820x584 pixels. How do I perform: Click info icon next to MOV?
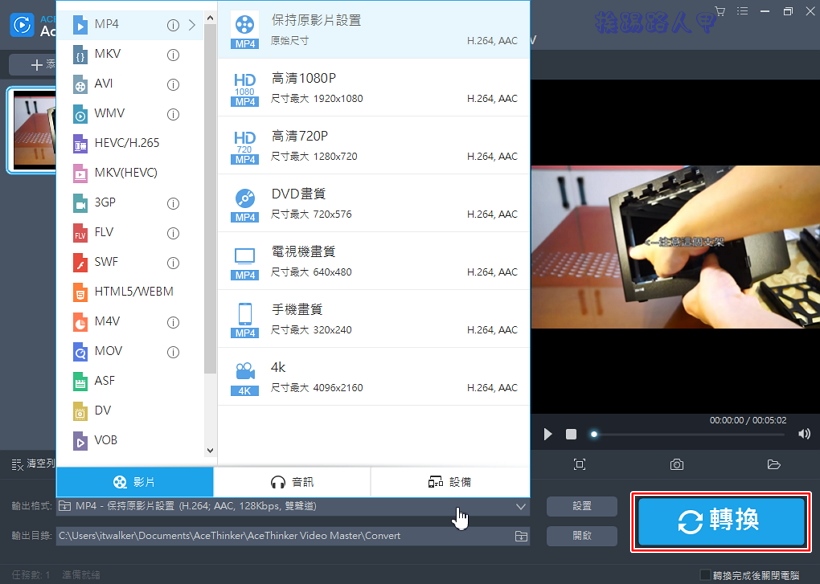(173, 352)
